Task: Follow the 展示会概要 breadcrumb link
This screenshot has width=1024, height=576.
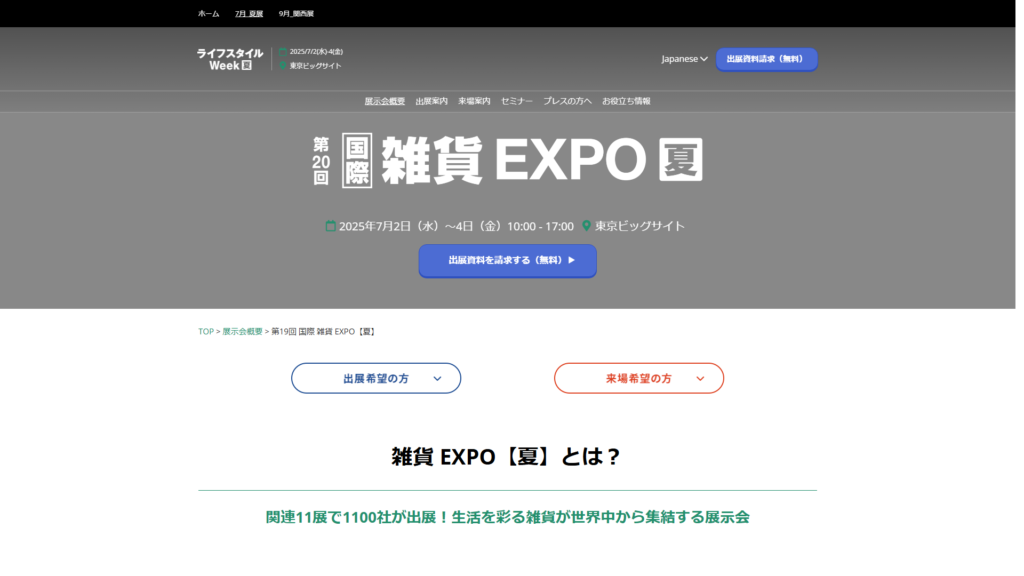Action: click(x=242, y=332)
